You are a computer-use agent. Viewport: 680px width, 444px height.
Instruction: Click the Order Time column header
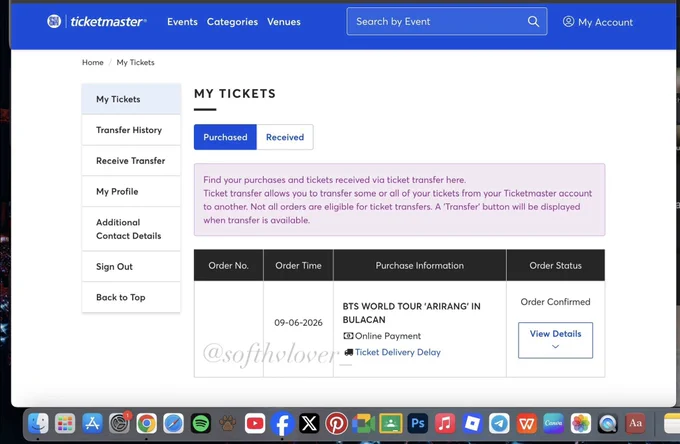298,265
